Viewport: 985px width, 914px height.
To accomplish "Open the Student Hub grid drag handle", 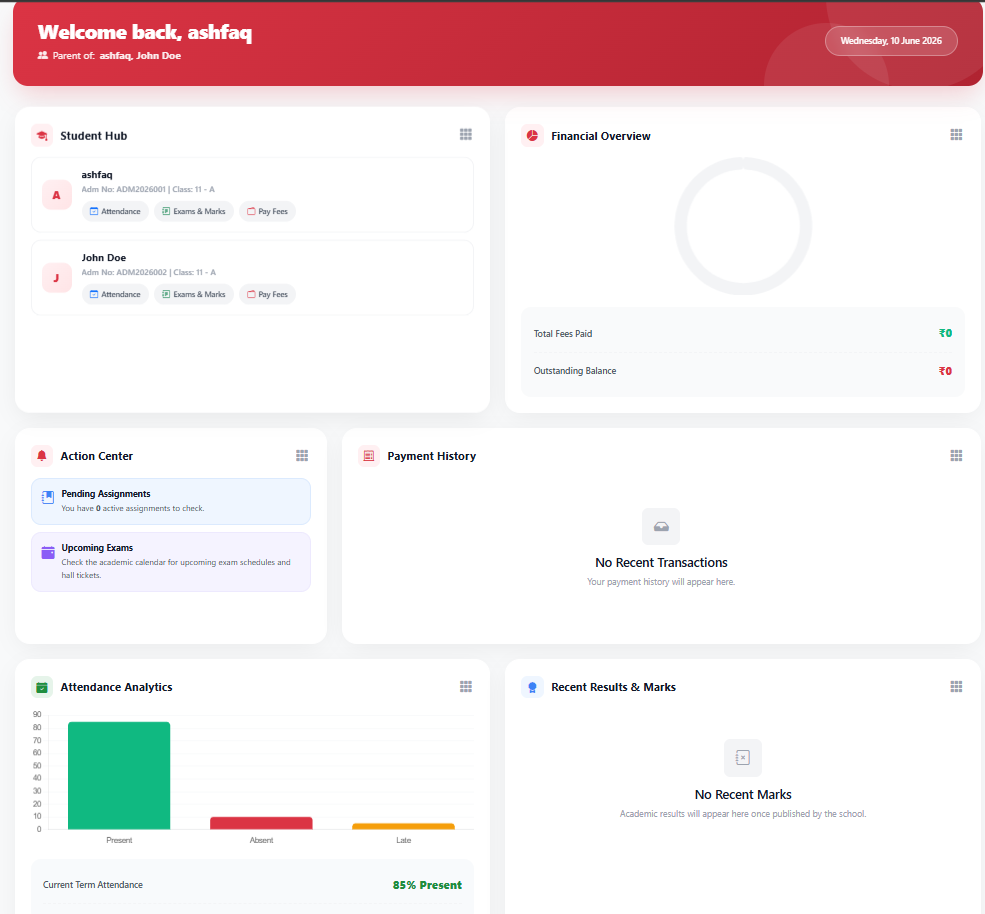I will click(465, 134).
